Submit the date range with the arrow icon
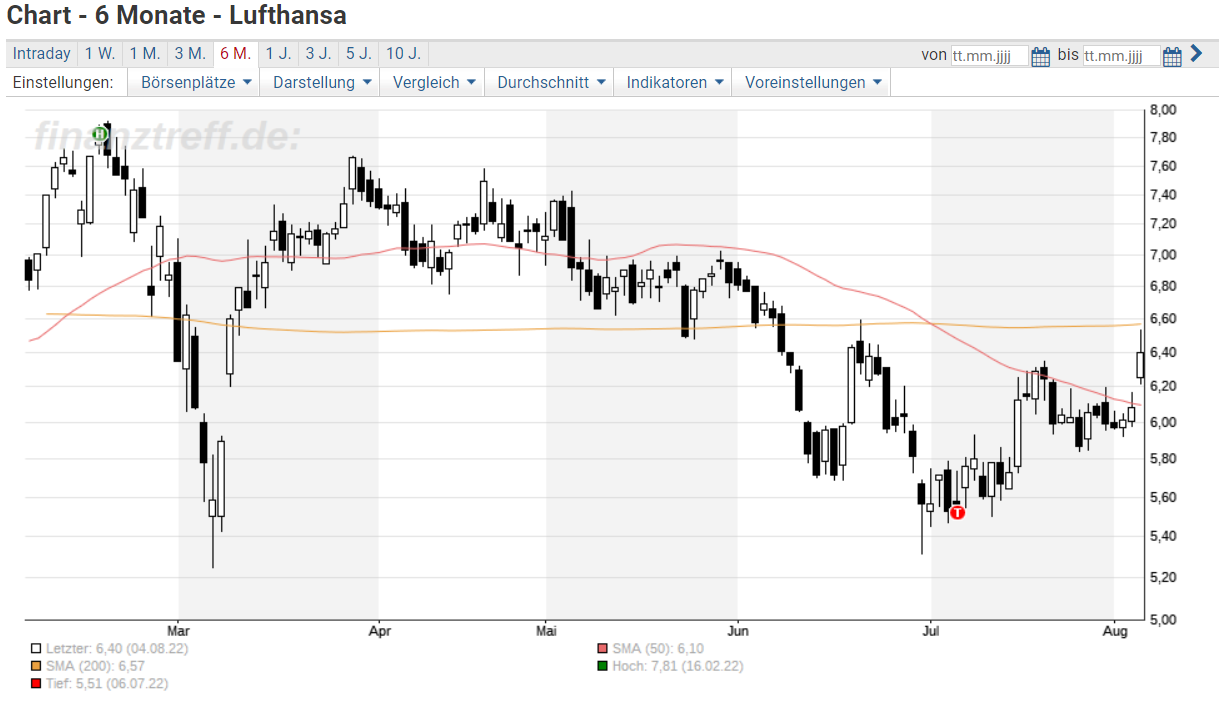The image size is (1229, 708). click(x=1196, y=54)
